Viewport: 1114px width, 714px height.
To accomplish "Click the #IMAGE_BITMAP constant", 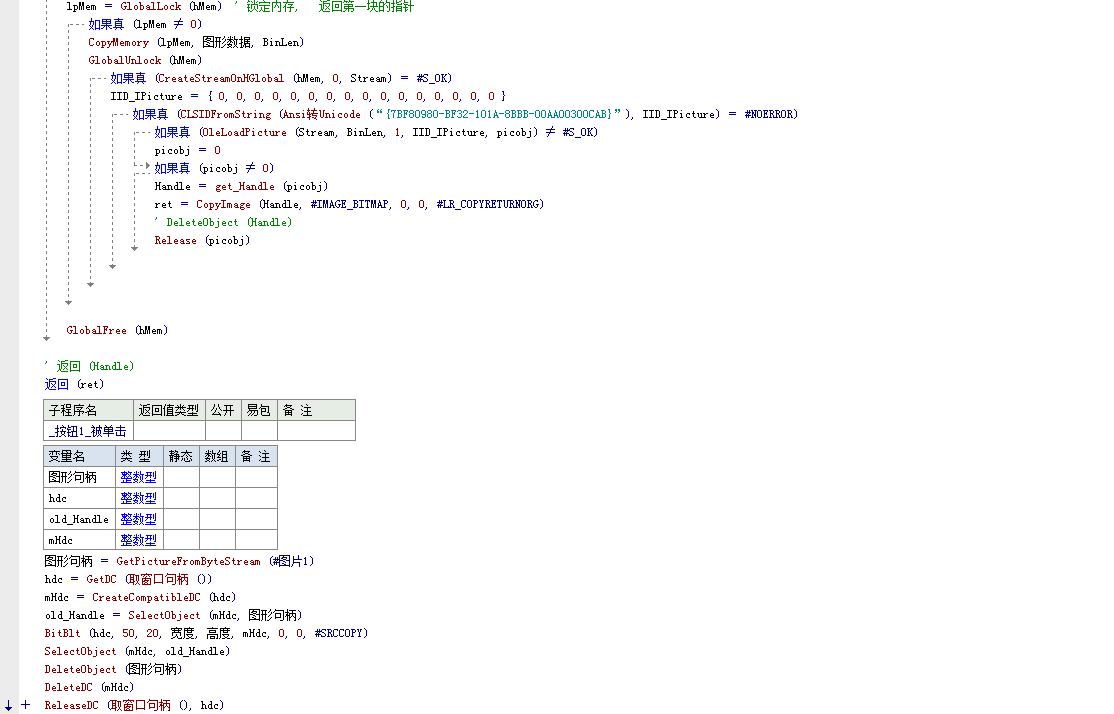I will coord(350,205).
